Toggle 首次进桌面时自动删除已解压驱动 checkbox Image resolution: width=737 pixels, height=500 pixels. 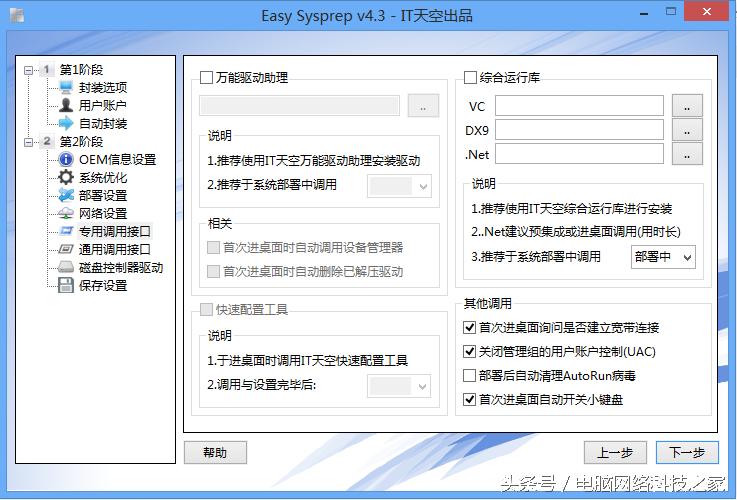(213, 271)
